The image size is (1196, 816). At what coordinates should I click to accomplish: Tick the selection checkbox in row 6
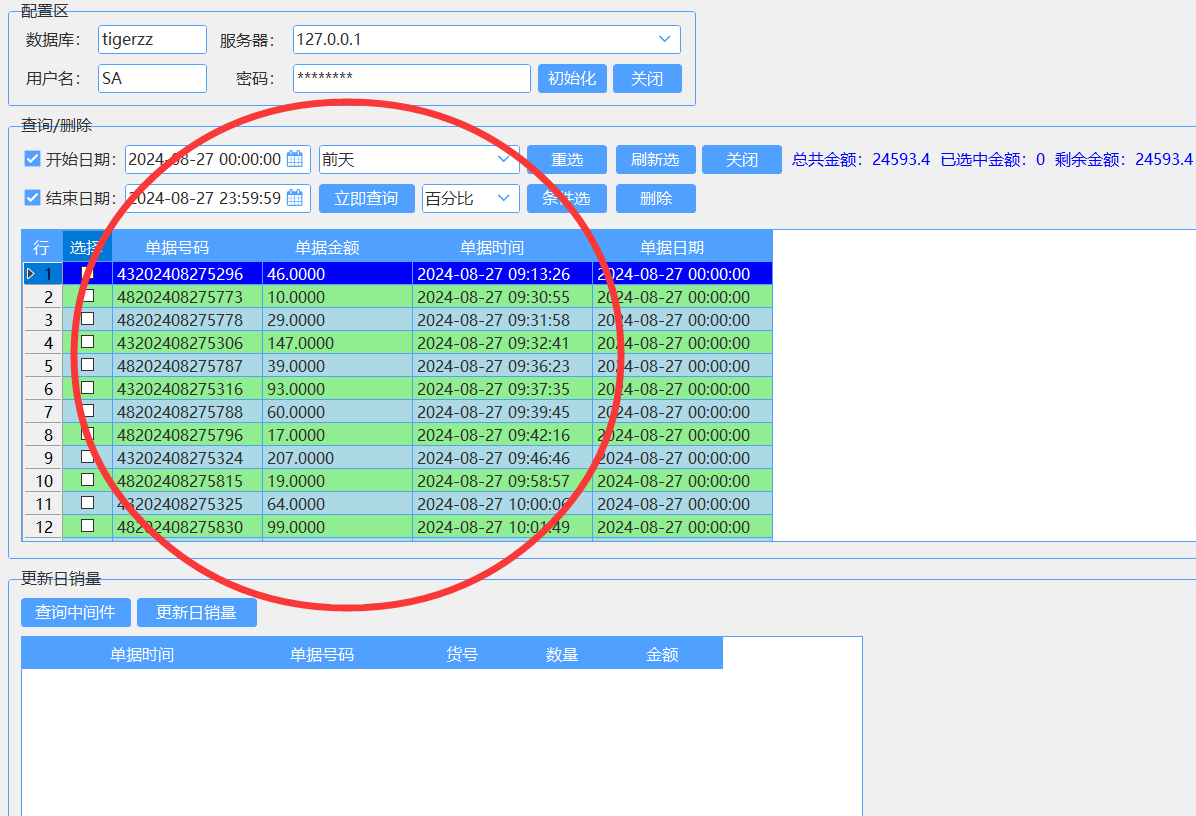coord(87,388)
